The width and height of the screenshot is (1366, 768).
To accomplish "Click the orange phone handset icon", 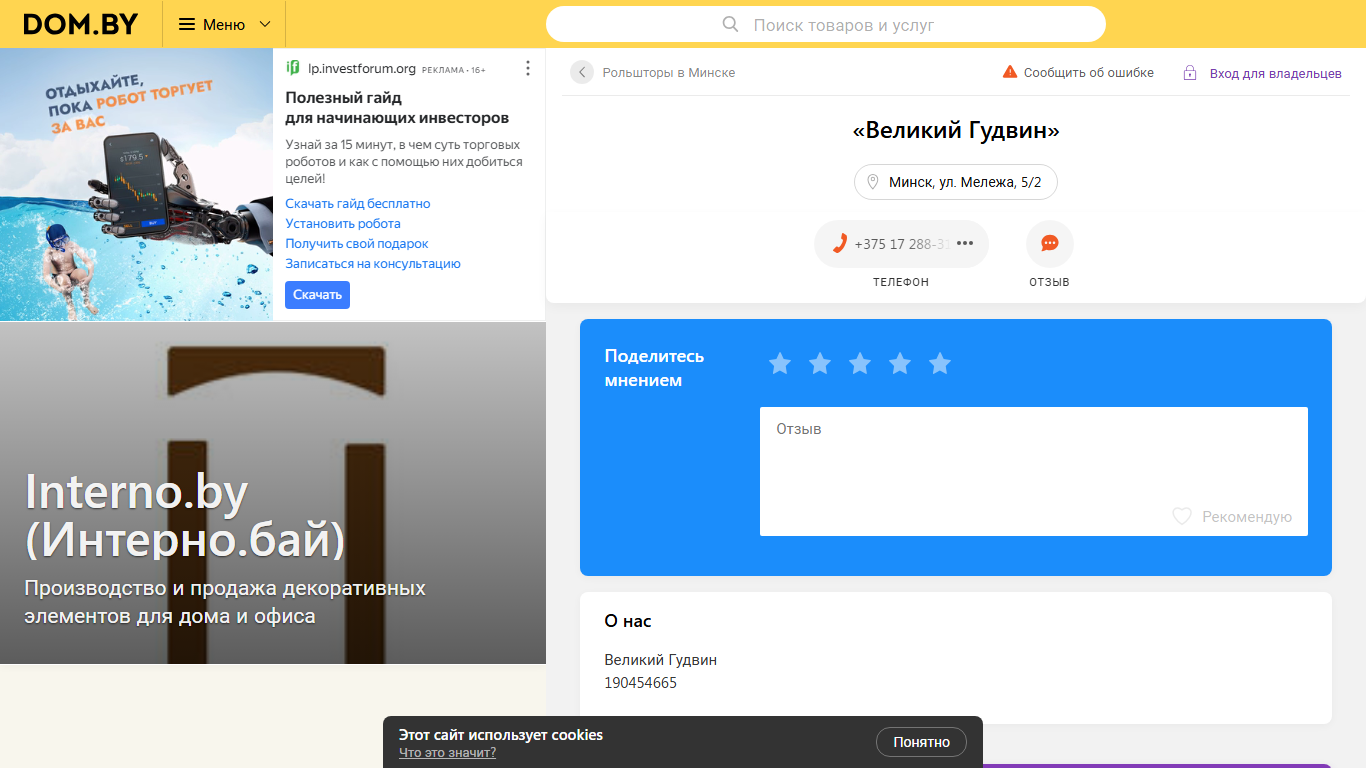I will pyautogui.click(x=840, y=243).
